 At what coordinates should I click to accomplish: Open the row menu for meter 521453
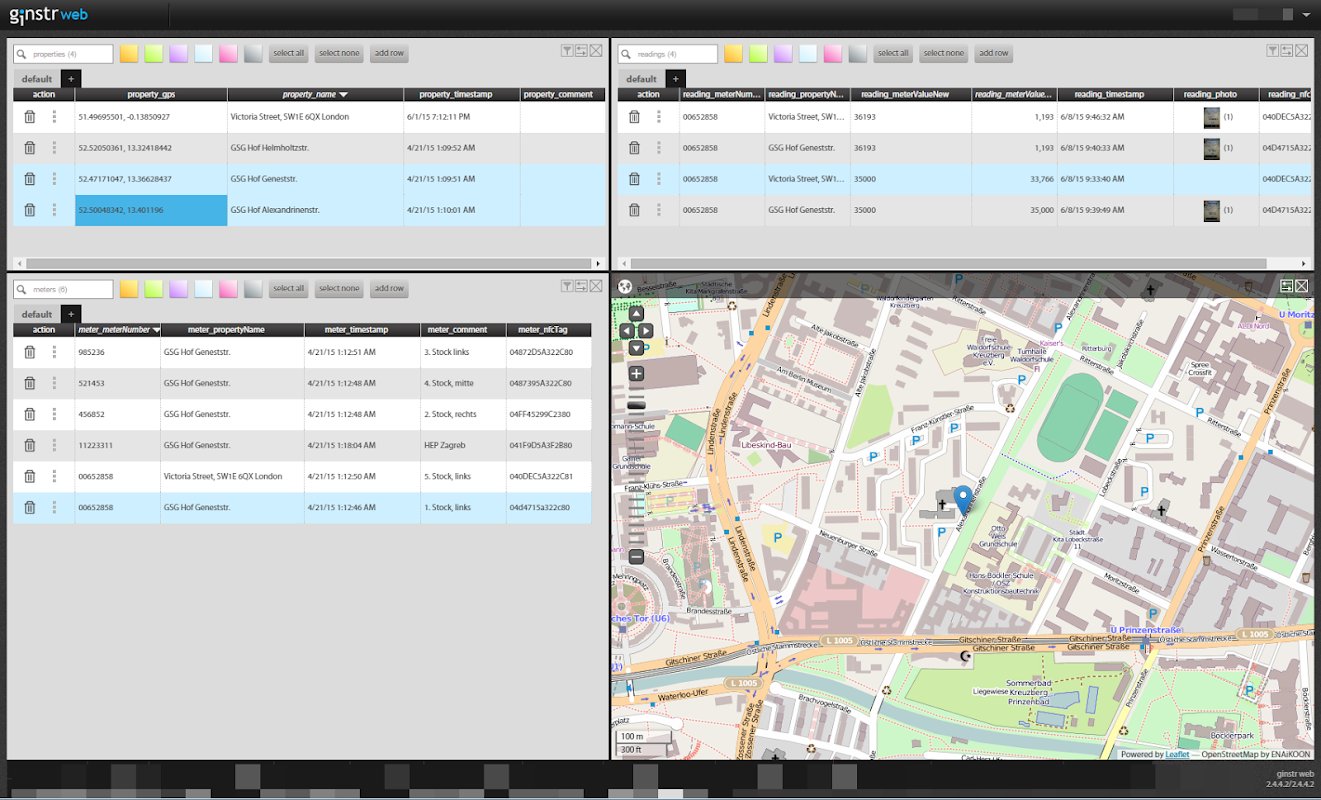[54, 383]
